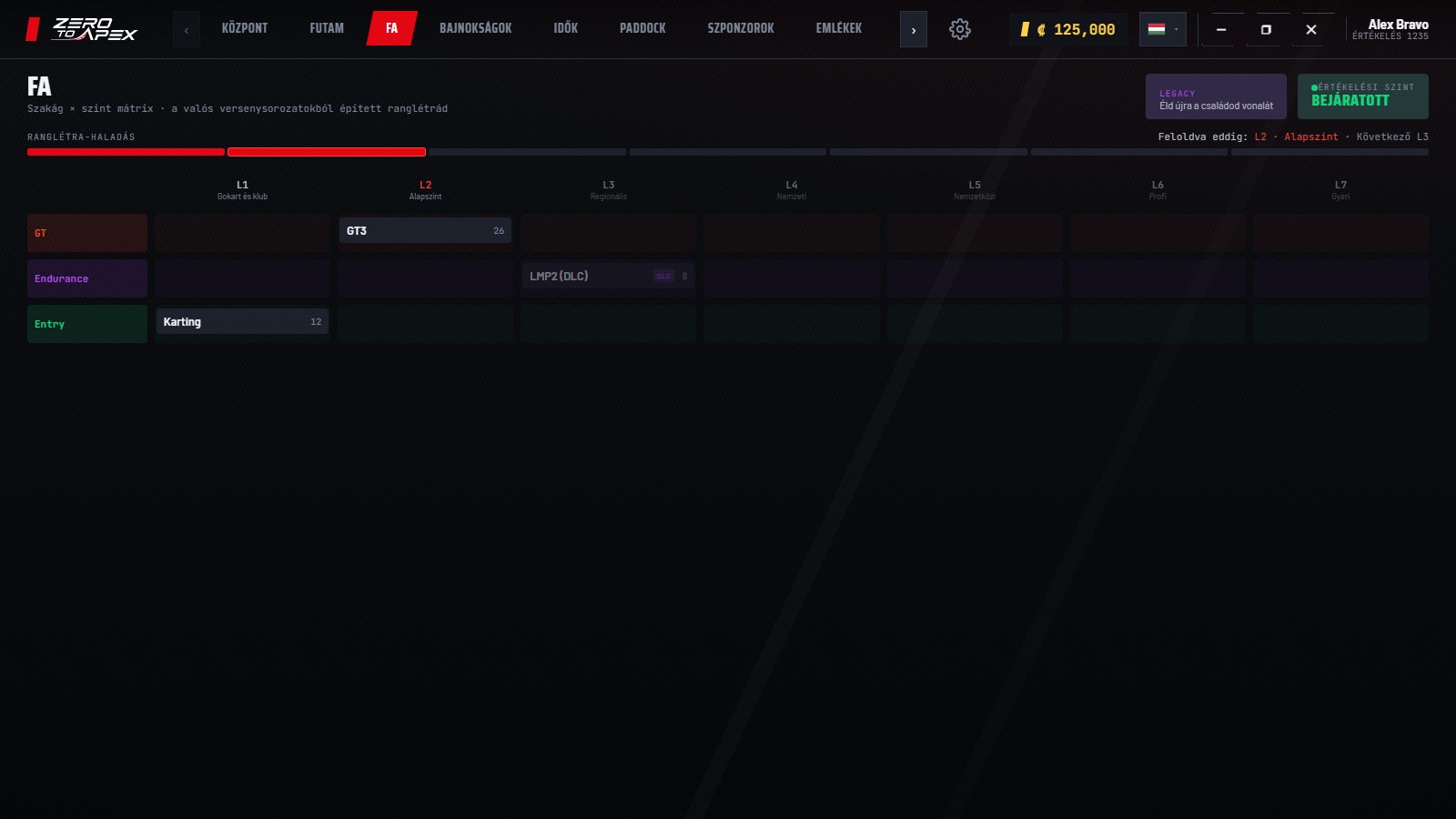Click the Entry branch row label
This screenshot has width=1456, height=819.
pyautogui.click(x=87, y=324)
